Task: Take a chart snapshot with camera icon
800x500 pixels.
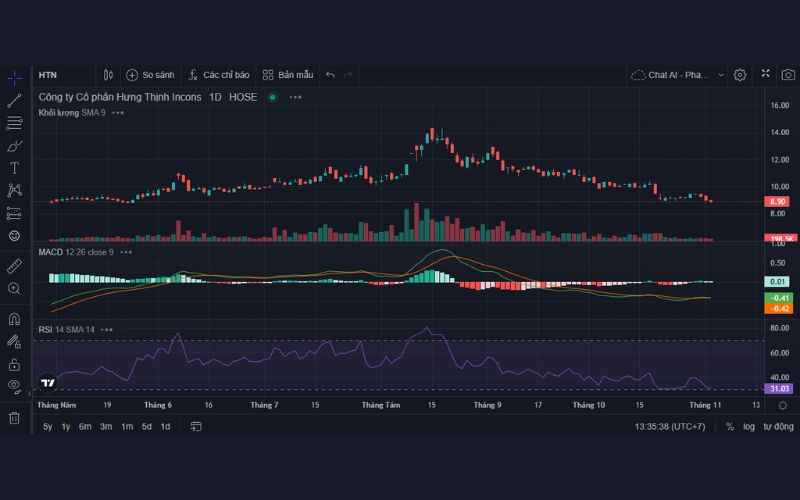Action: (789, 75)
